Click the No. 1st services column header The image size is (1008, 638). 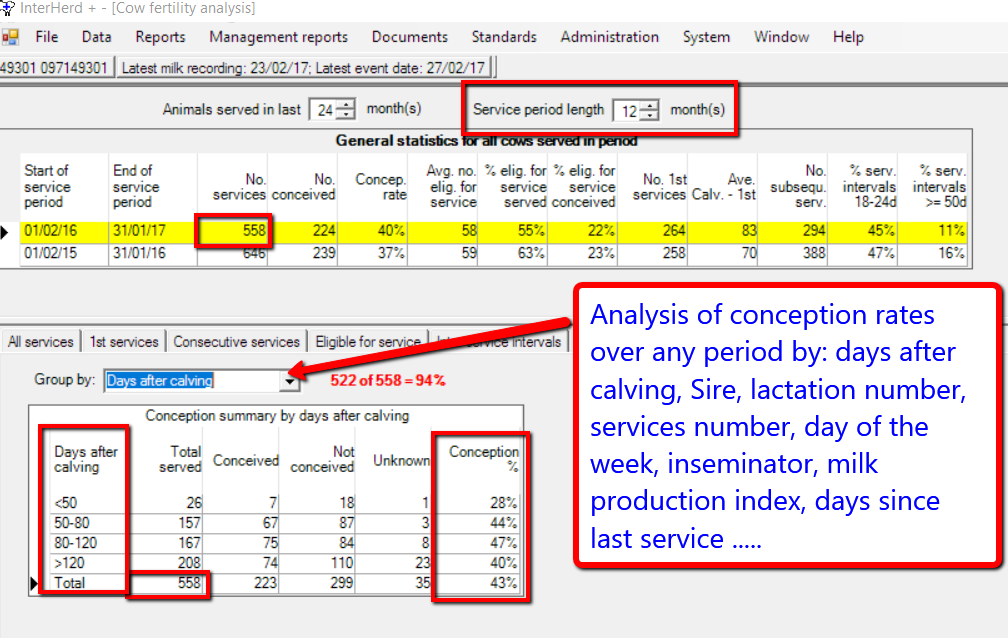point(653,187)
